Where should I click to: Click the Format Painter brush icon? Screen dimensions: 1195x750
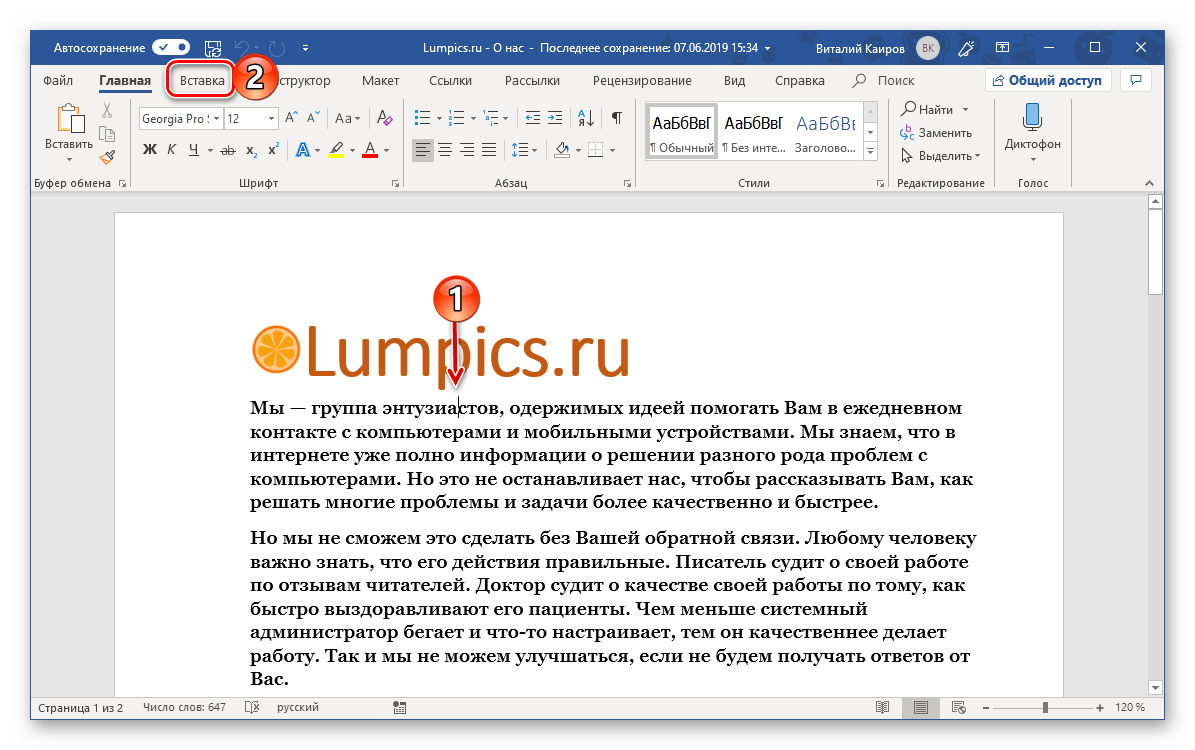(x=107, y=156)
